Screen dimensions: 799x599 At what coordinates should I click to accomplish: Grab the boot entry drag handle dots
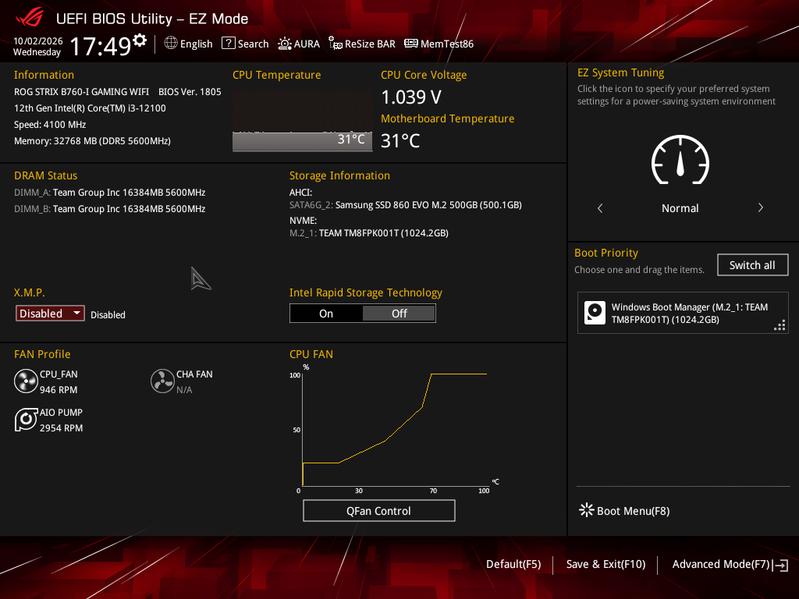[x=780, y=325]
